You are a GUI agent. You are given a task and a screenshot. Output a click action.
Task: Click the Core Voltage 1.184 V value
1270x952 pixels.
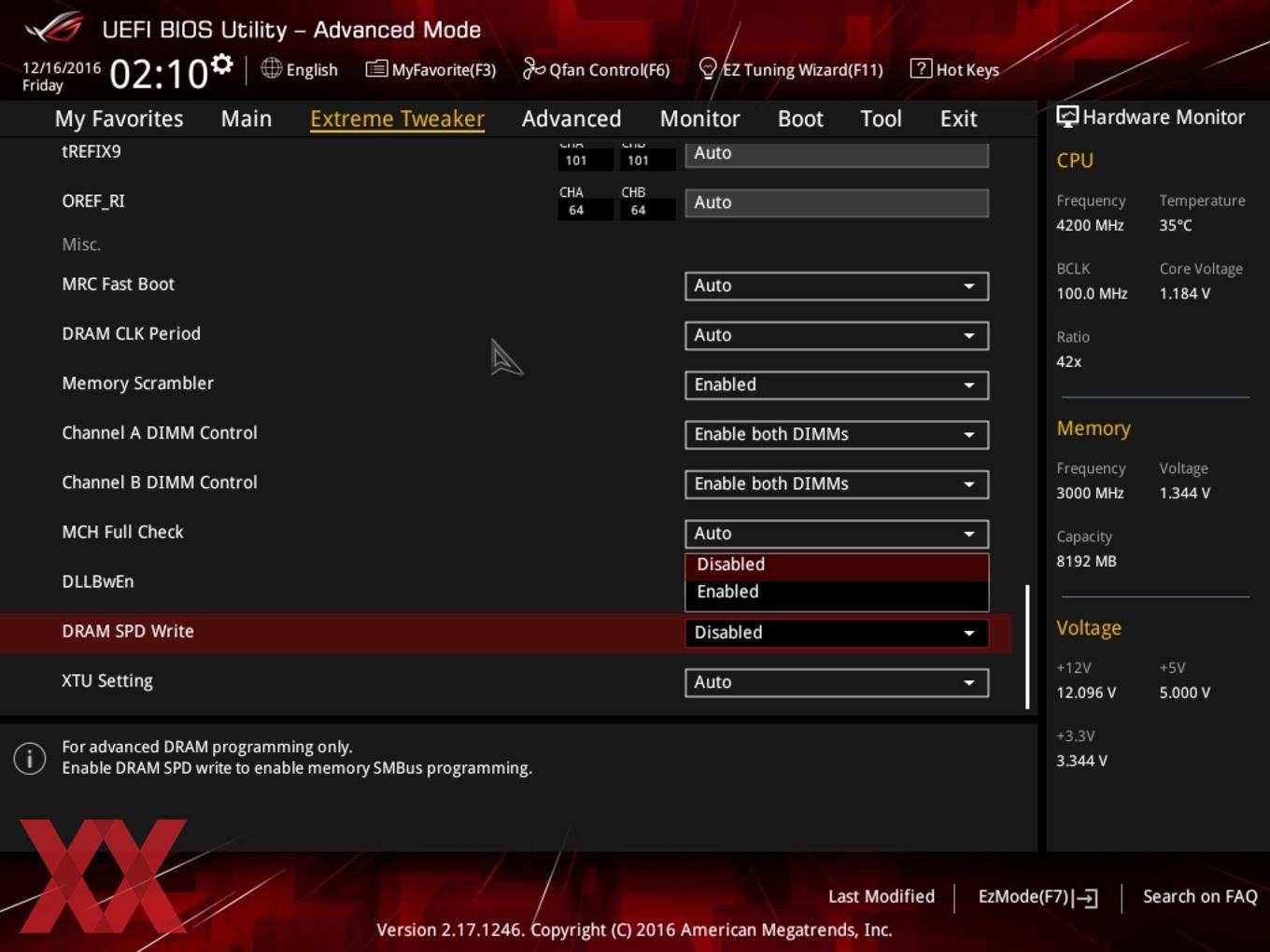pos(1185,293)
